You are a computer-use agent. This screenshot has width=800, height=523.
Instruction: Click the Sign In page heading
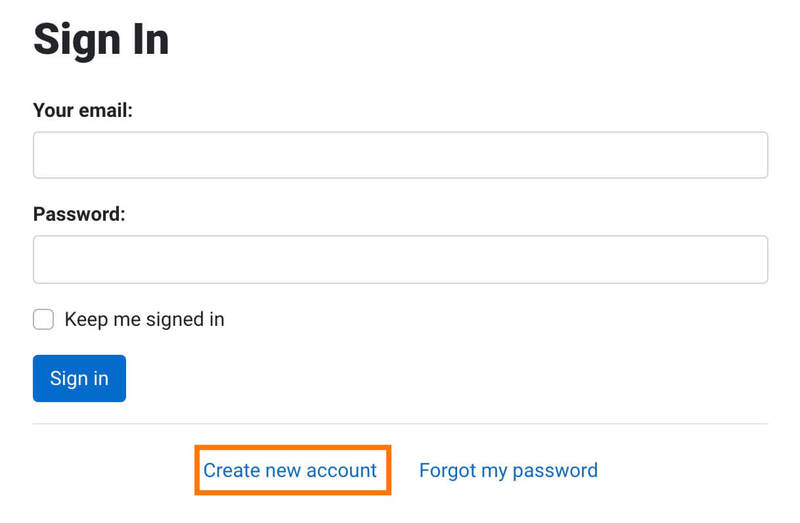101,40
